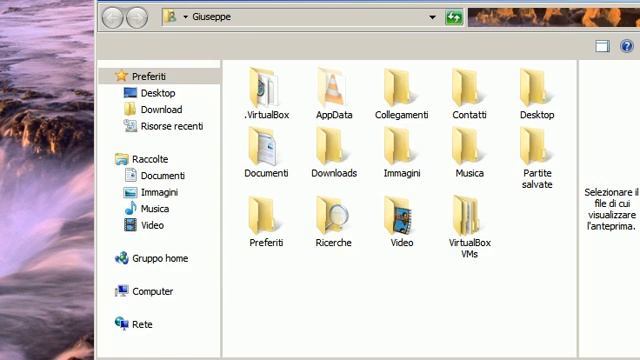Open Documenti library in sidebar

click(162, 176)
